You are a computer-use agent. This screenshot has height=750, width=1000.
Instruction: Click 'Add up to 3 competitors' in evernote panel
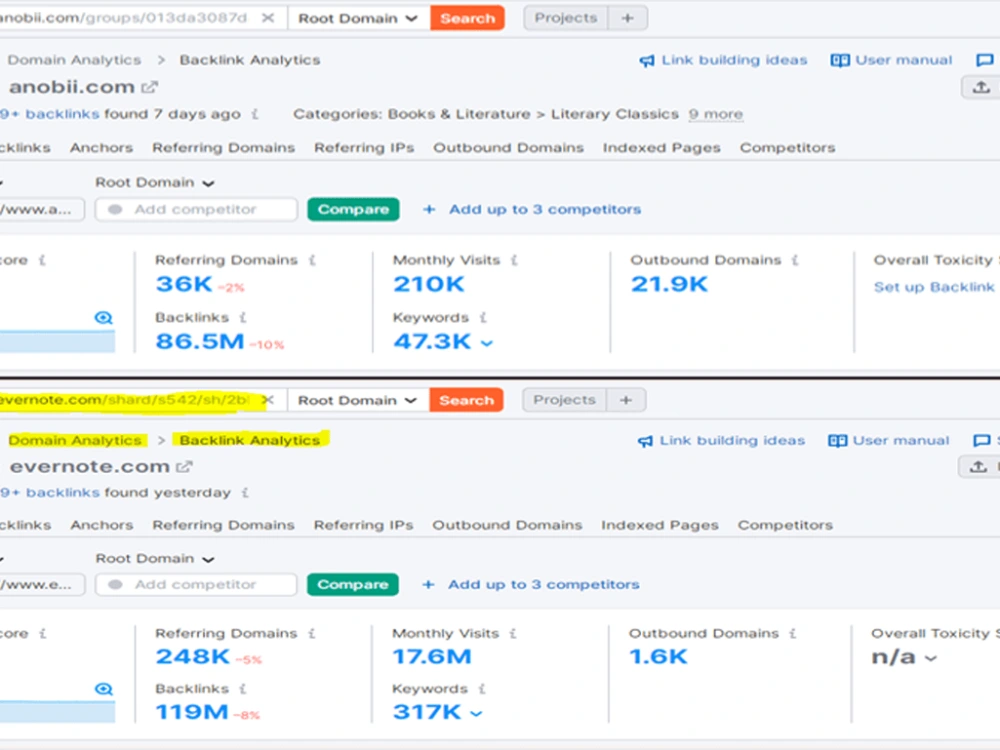coord(531,584)
